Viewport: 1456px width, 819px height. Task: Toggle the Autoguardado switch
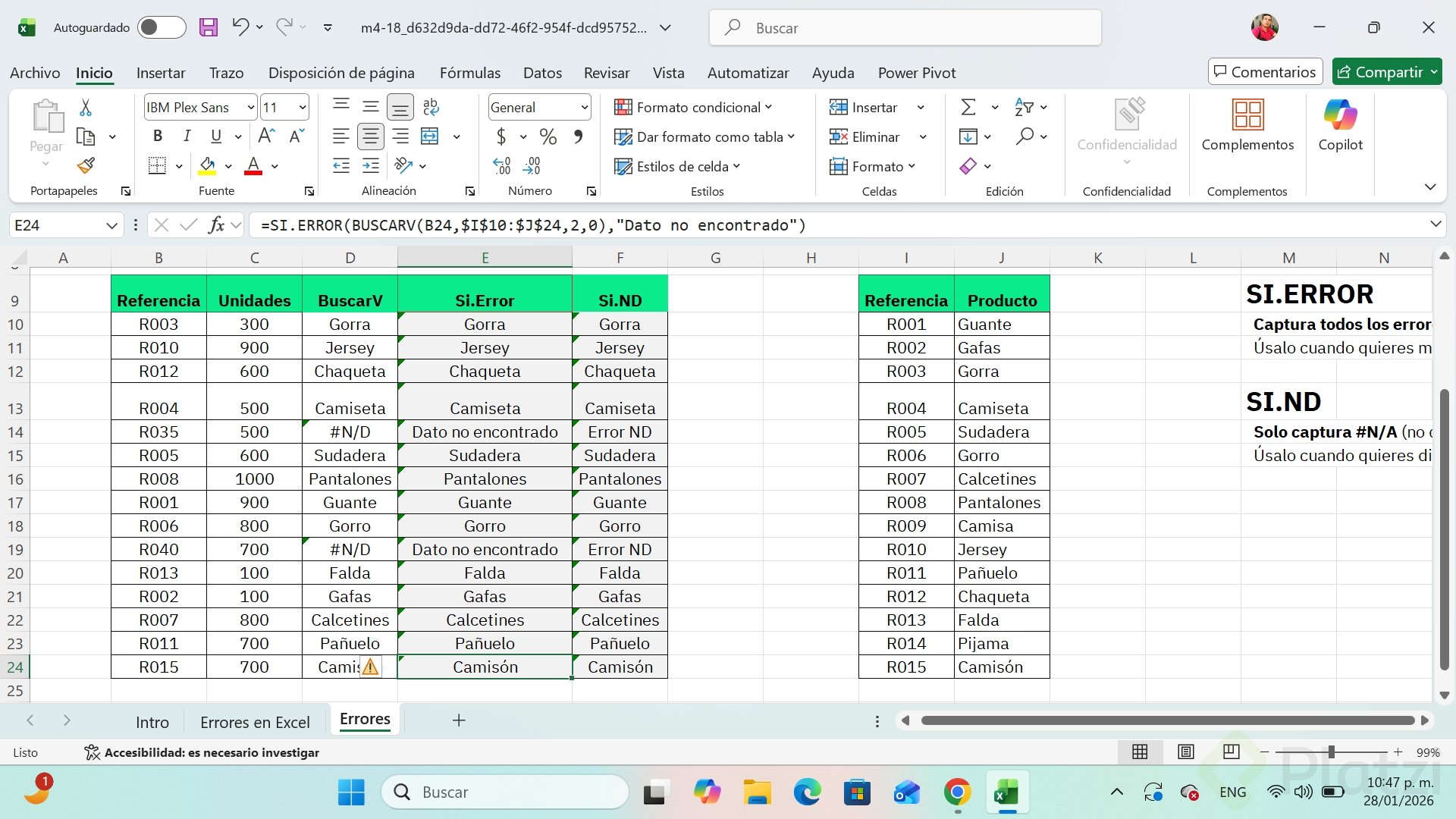tap(161, 28)
